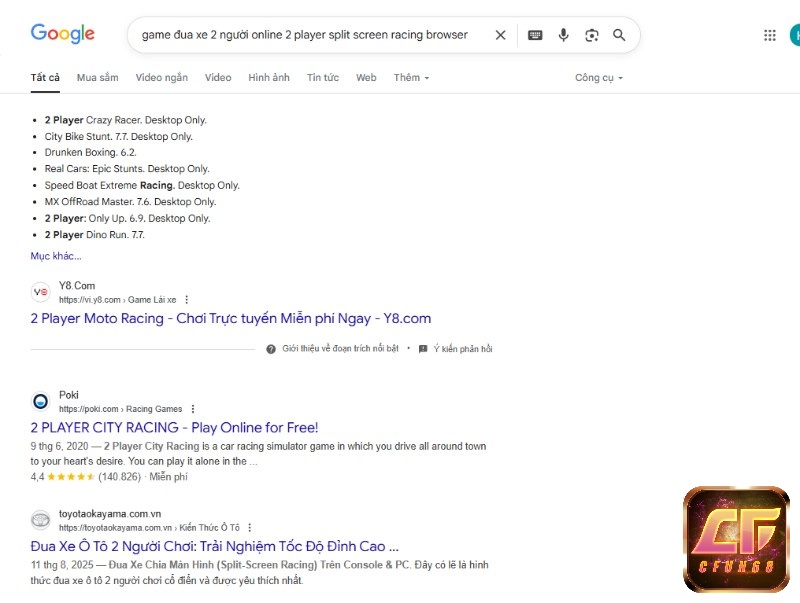Viewport: 800px width, 603px height.
Task: Click Ý kiến phản hồi link
Action: [x=463, y=349]
